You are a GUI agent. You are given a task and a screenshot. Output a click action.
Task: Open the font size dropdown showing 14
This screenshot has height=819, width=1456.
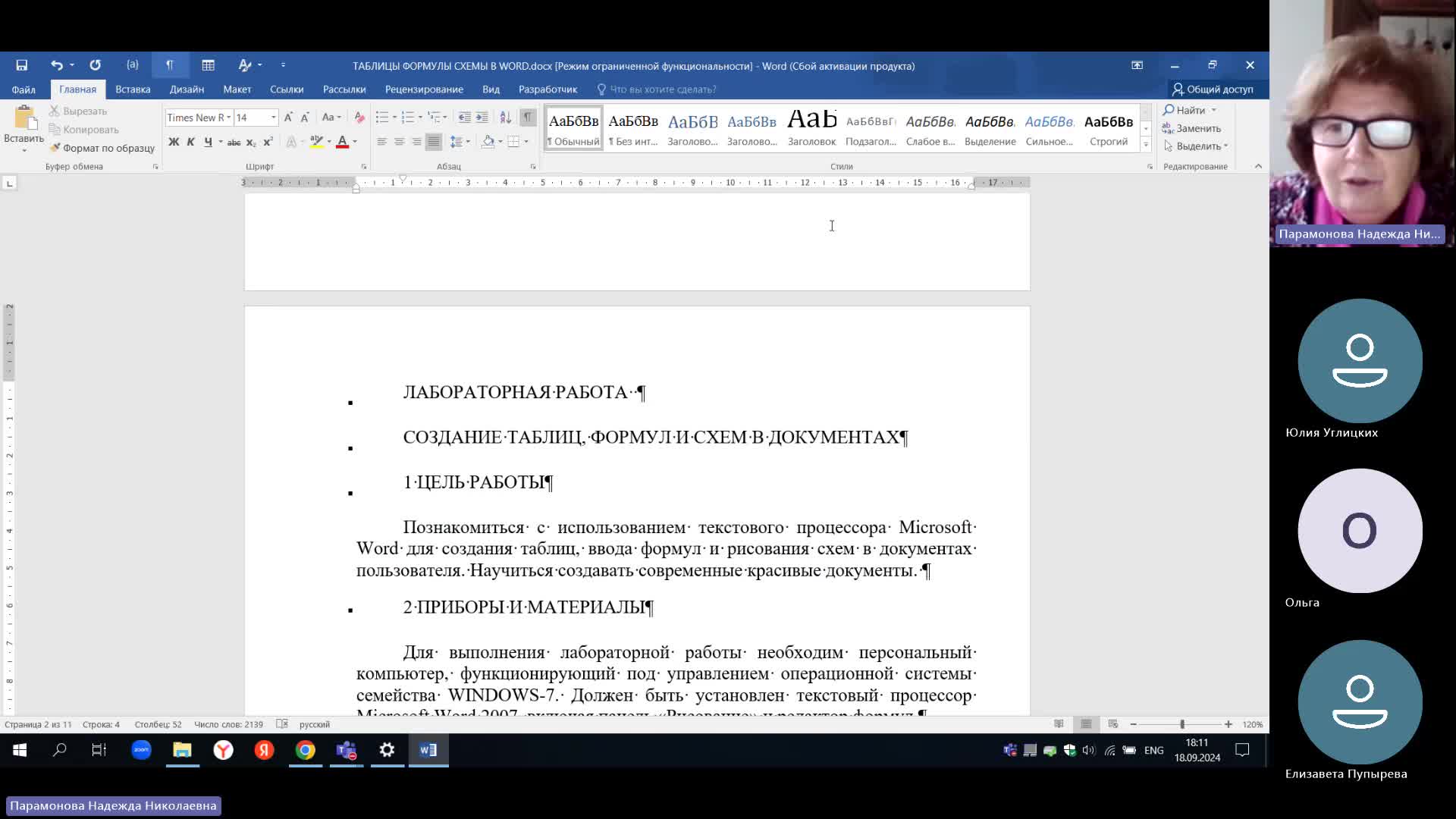click(x=274, y=118)
